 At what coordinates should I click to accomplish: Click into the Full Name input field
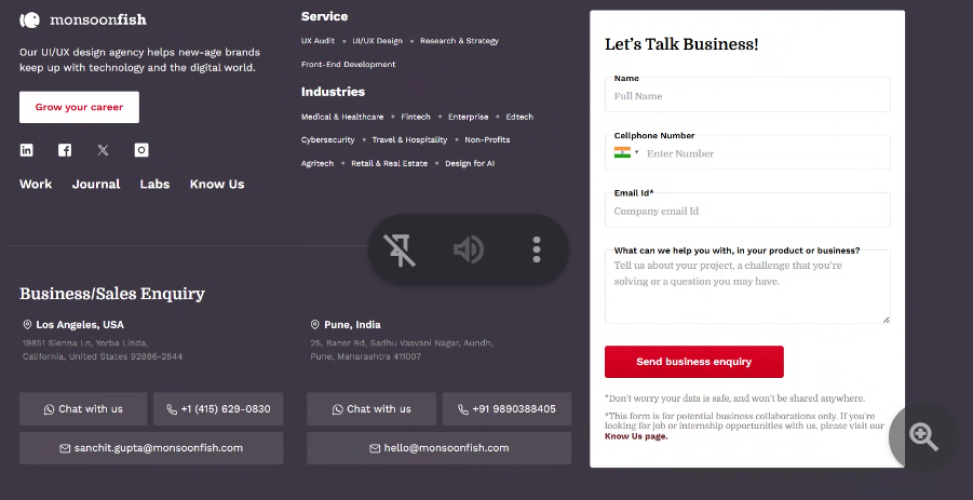[747, 97]
